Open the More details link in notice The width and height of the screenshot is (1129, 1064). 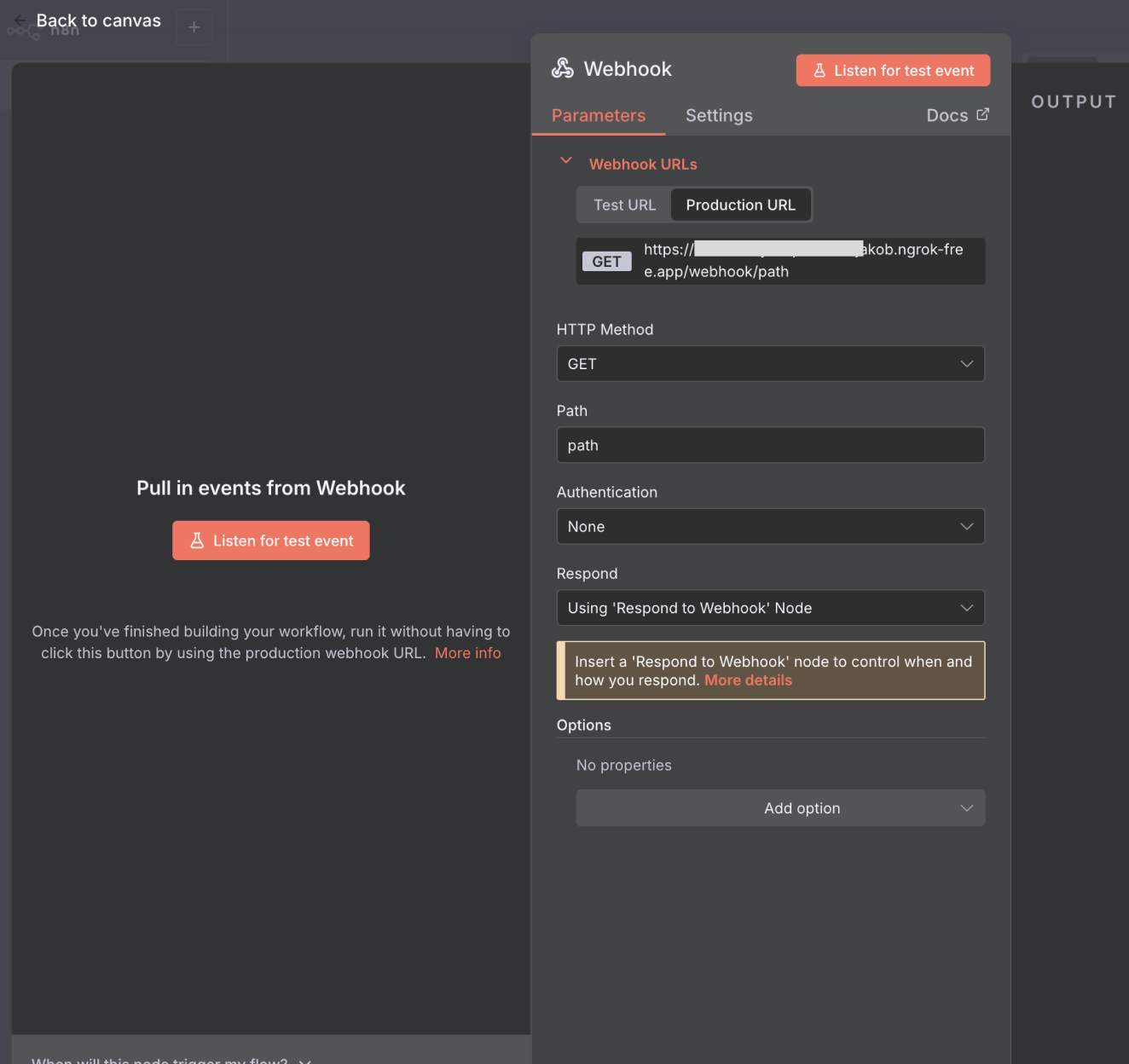[748, 680]
